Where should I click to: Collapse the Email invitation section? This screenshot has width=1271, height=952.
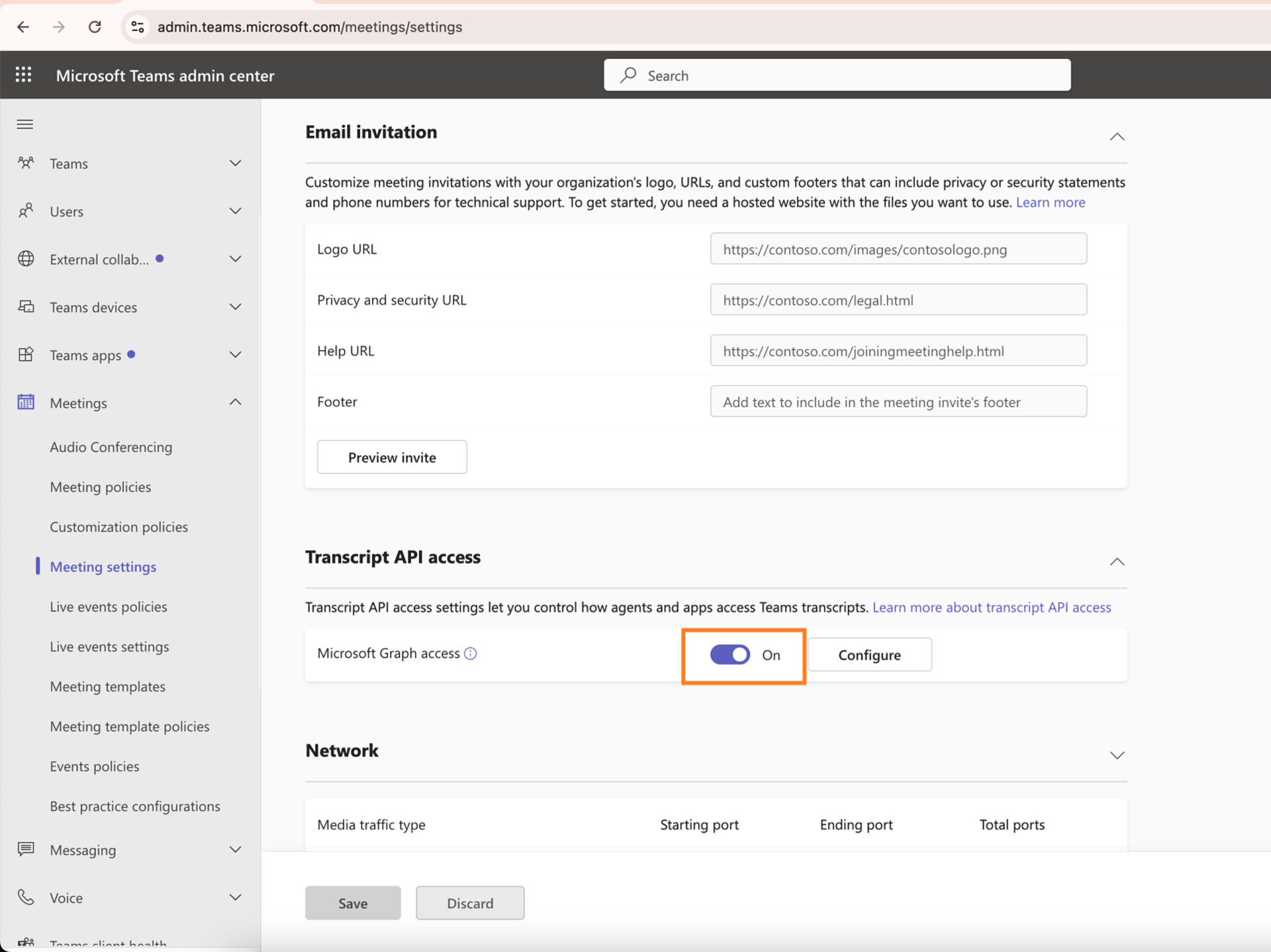(x=1117, y=136)
